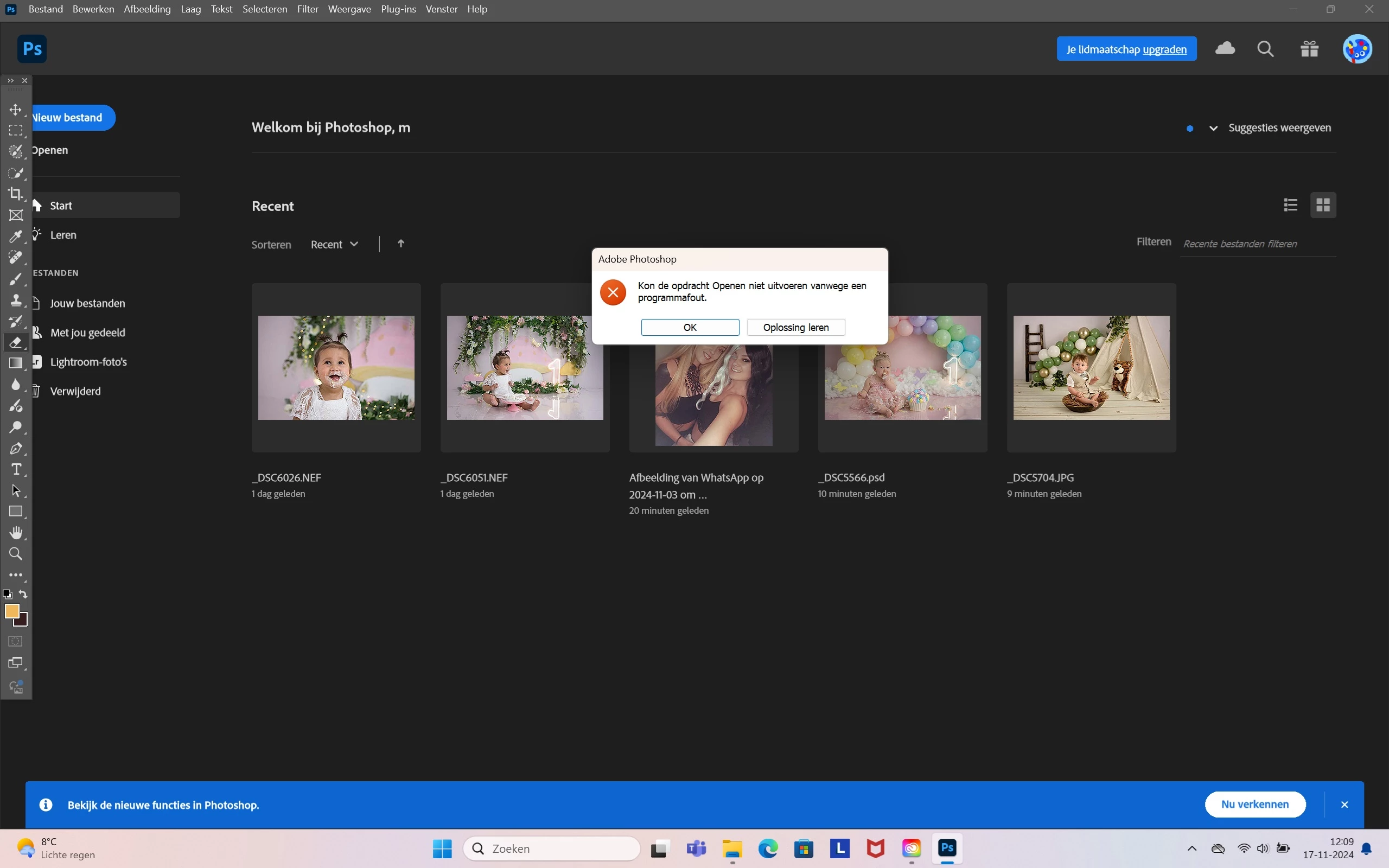This screenshot has height=868, width=1389.
Task: Swap foreground and background colors
Action: 23,594
